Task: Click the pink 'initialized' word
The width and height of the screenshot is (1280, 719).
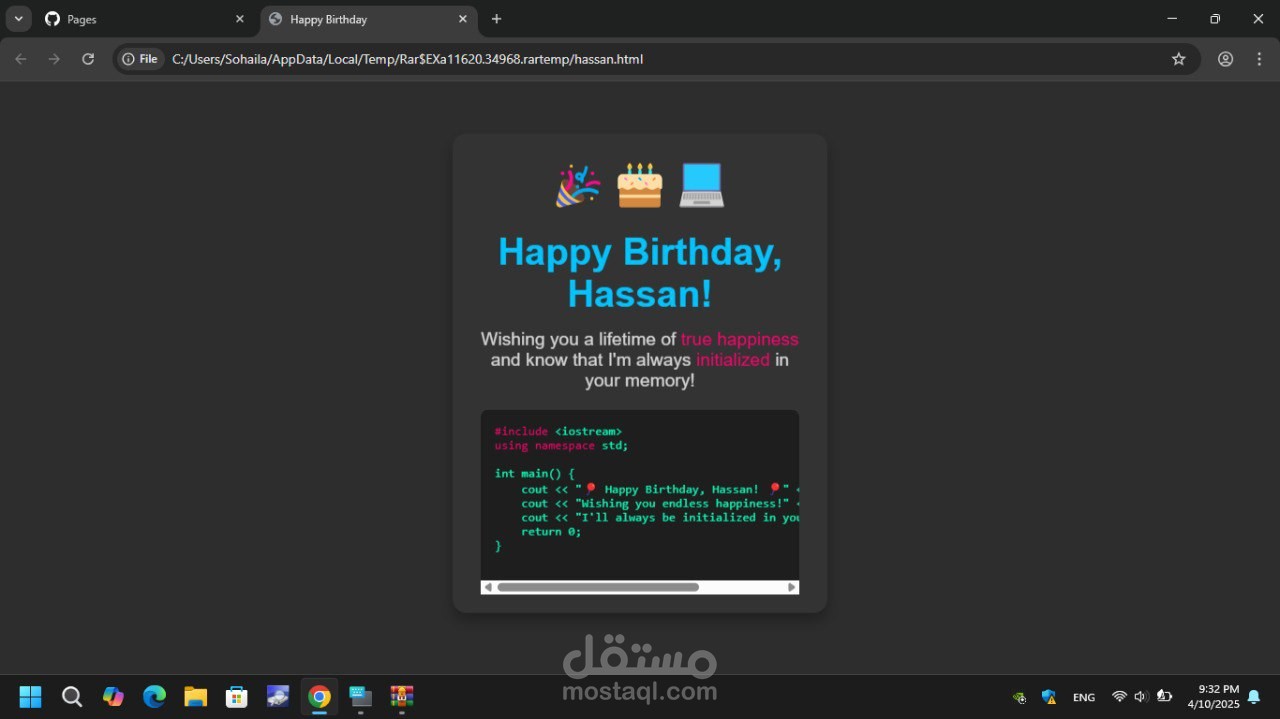Action: [733, 360]
